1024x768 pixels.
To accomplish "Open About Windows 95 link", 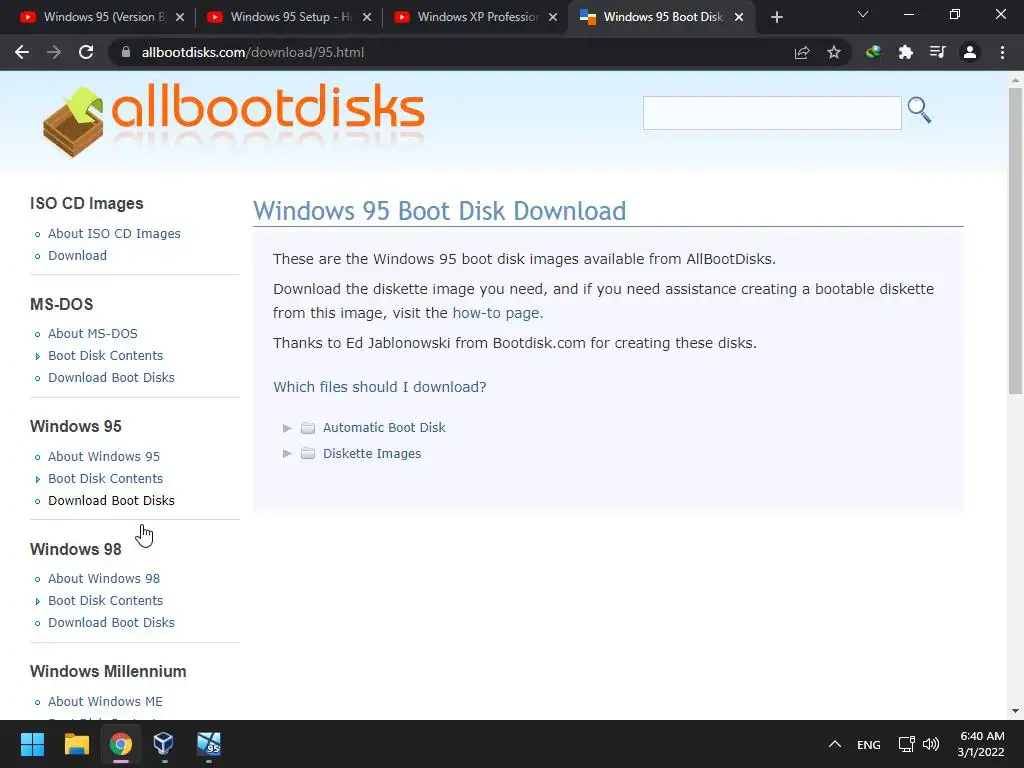I will (104, 456).
